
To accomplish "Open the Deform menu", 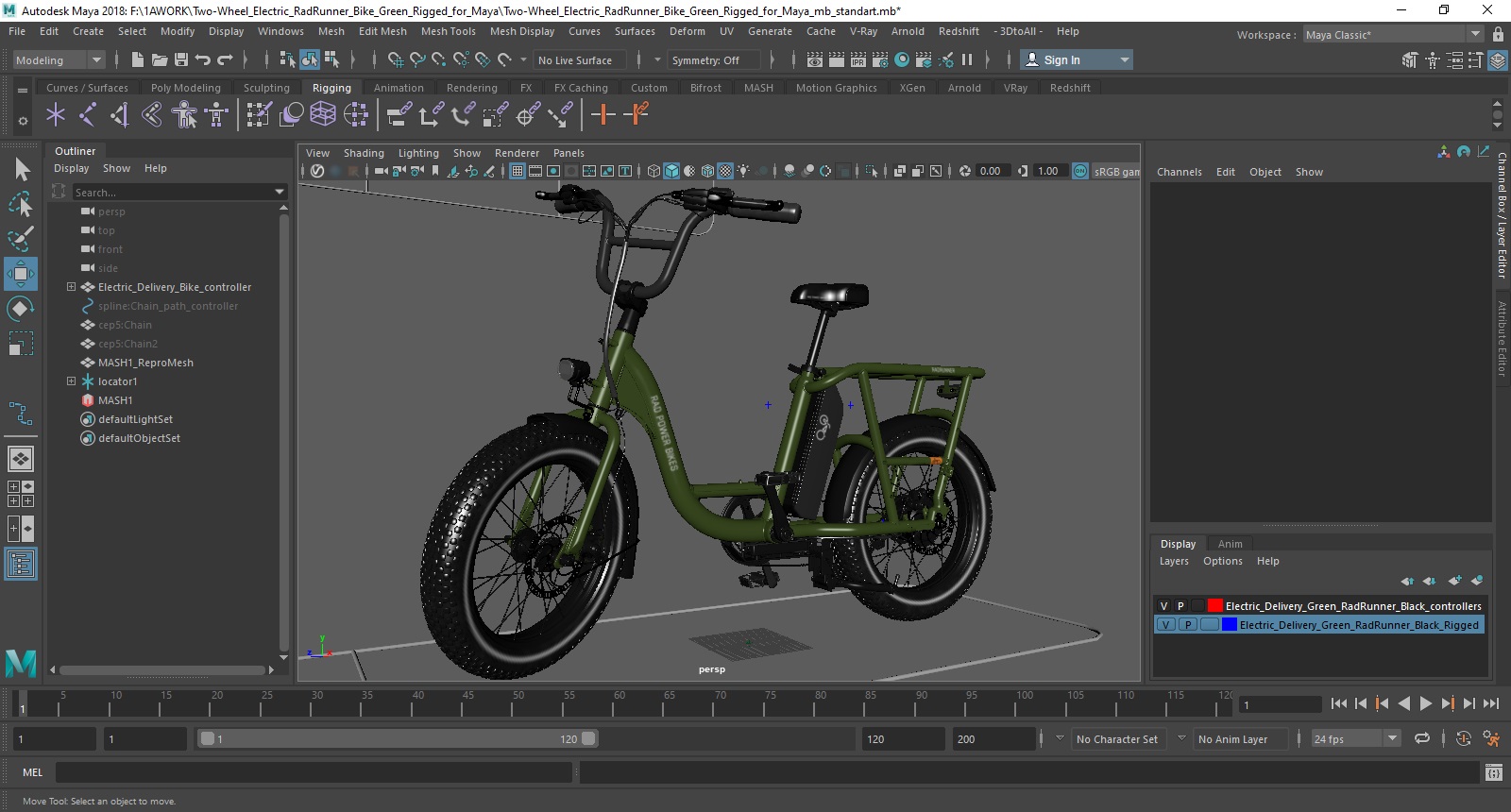I will (688, 31).
